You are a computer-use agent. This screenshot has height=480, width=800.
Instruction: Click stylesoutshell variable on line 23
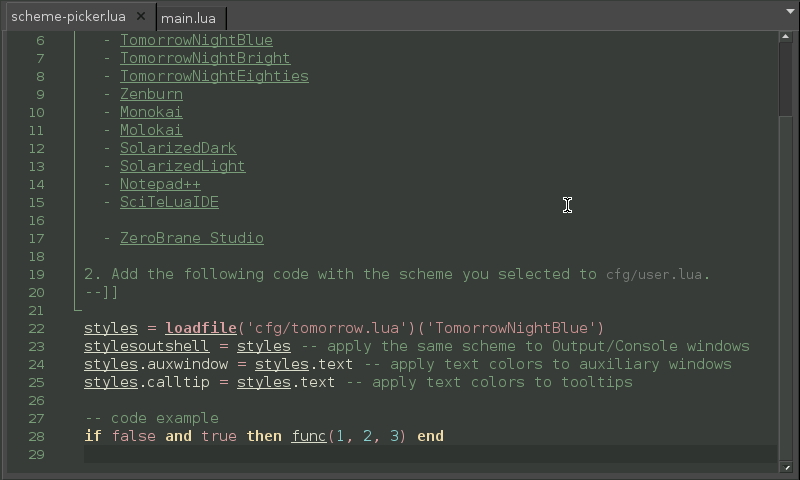point(146,346)
